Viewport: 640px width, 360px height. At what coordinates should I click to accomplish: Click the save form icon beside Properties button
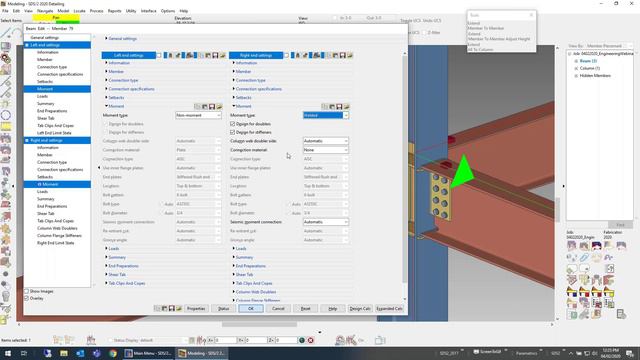click(x=172, y=309)
